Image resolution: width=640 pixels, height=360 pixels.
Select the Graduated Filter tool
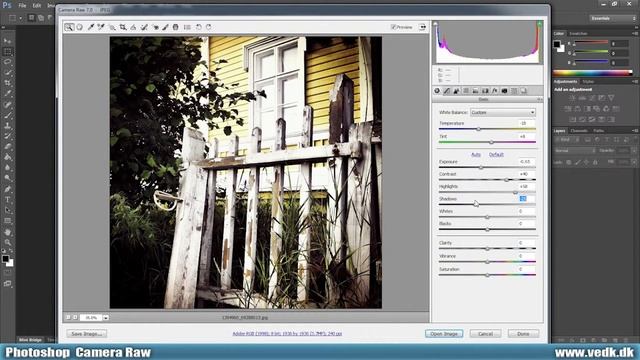point(176,27)
